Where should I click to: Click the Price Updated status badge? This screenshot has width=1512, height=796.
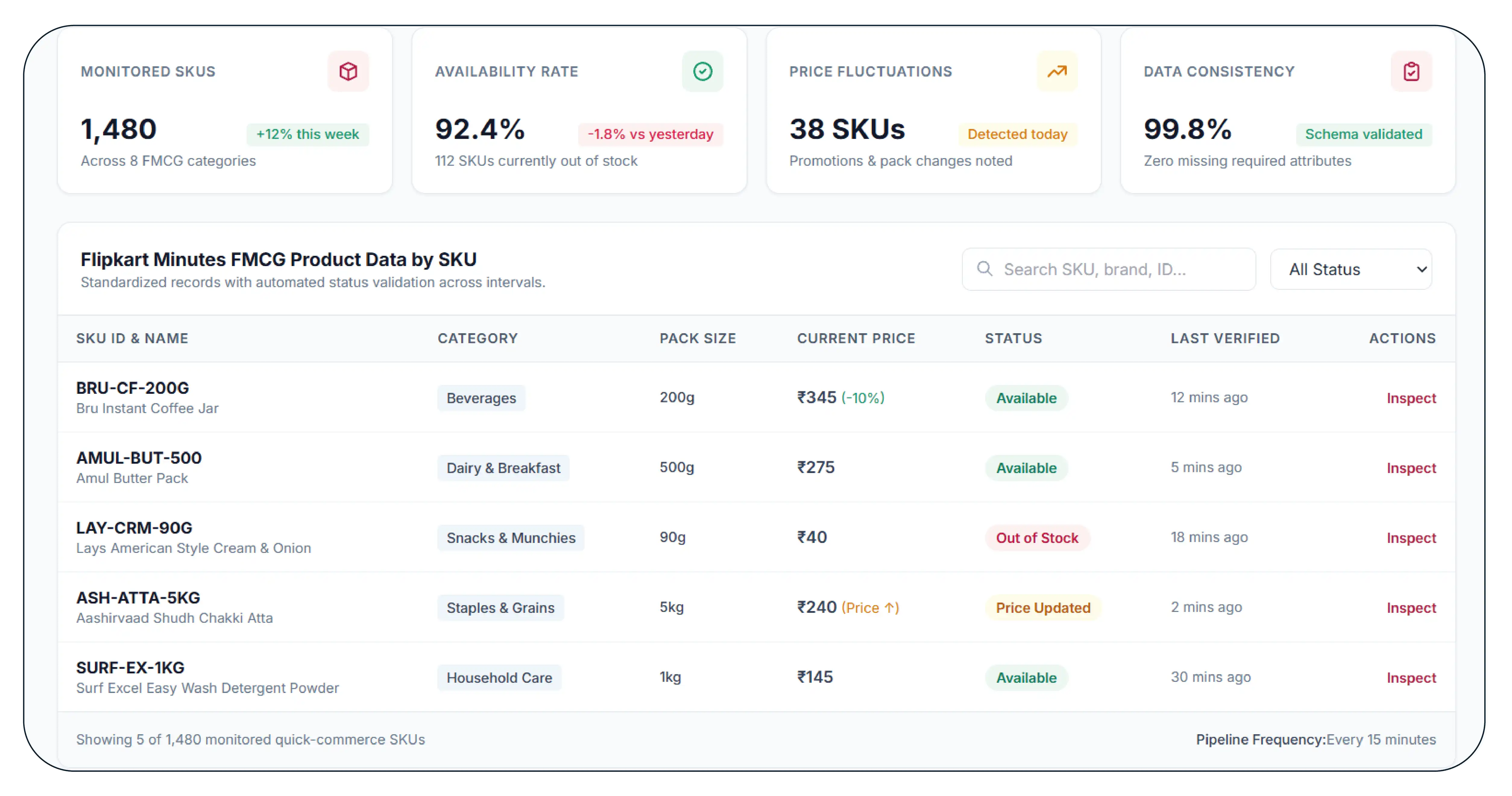tap(1043, 607)
